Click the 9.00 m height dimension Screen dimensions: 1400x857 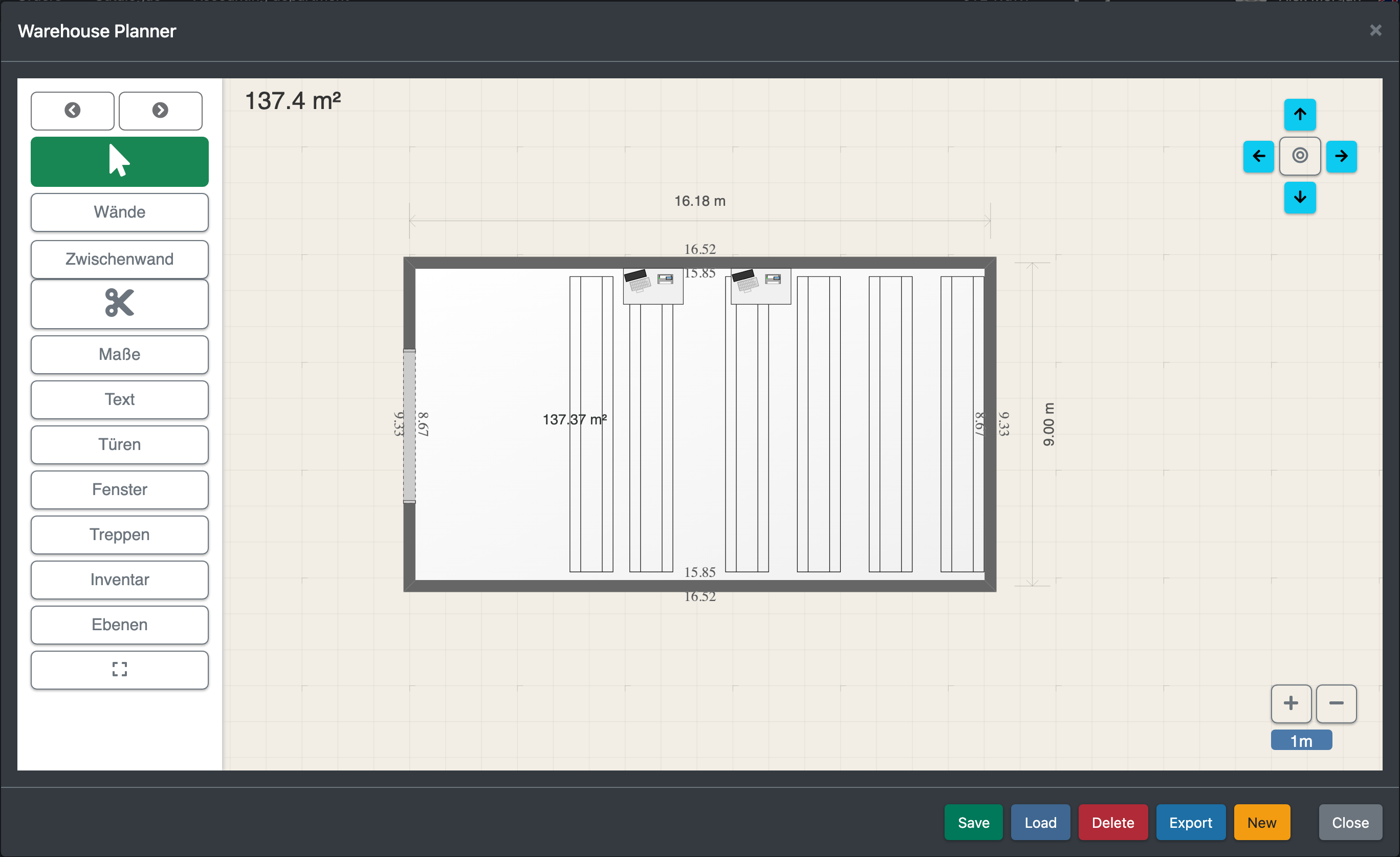point(1048,424)
